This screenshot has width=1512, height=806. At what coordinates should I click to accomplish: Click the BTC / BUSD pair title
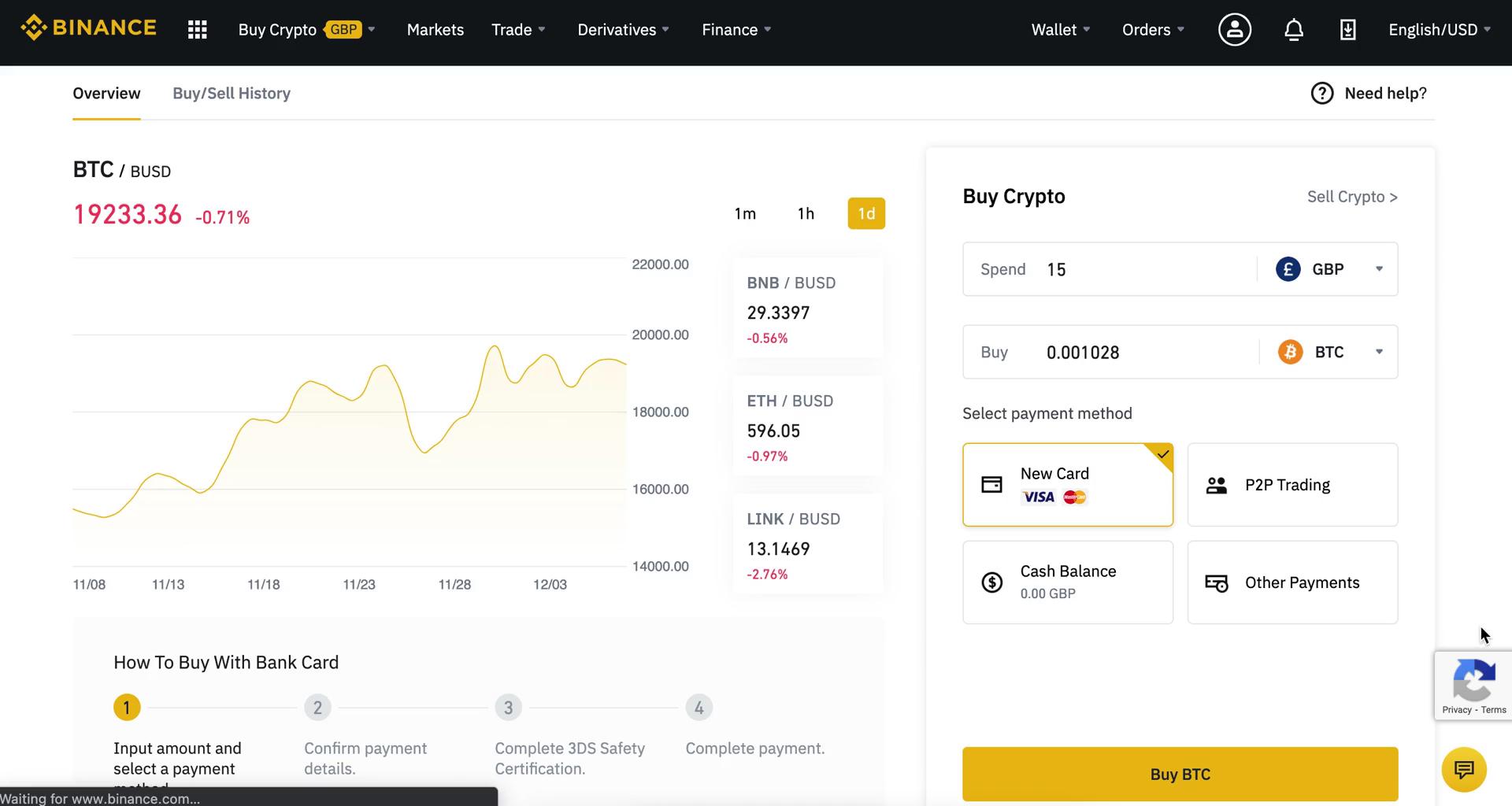point(121,169)
